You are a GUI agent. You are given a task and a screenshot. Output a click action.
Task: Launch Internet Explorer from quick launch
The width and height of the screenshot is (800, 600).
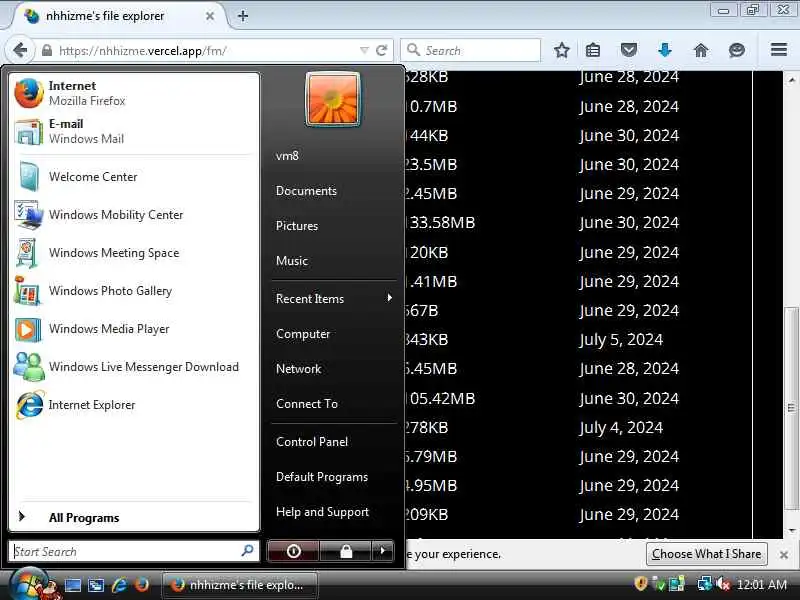coord(119,585)
